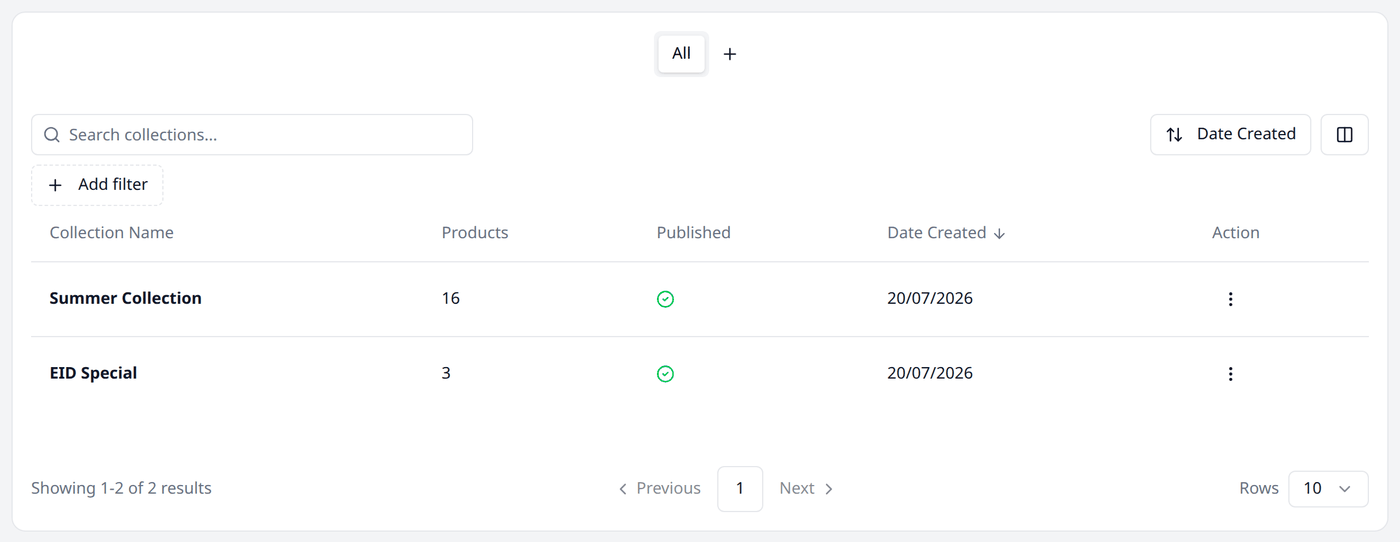Expand the Rows per page selector
Image resolution: width=1400 pixels, height=542 pixels.
click(1328, 488)
